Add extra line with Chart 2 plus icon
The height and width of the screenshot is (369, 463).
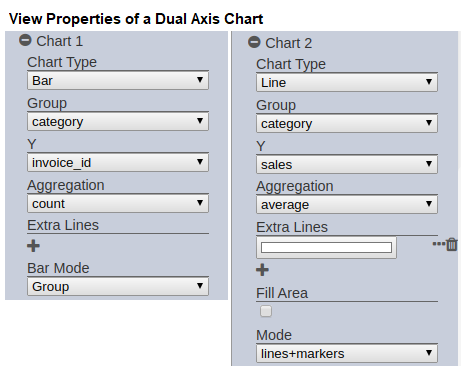(262, 270)
